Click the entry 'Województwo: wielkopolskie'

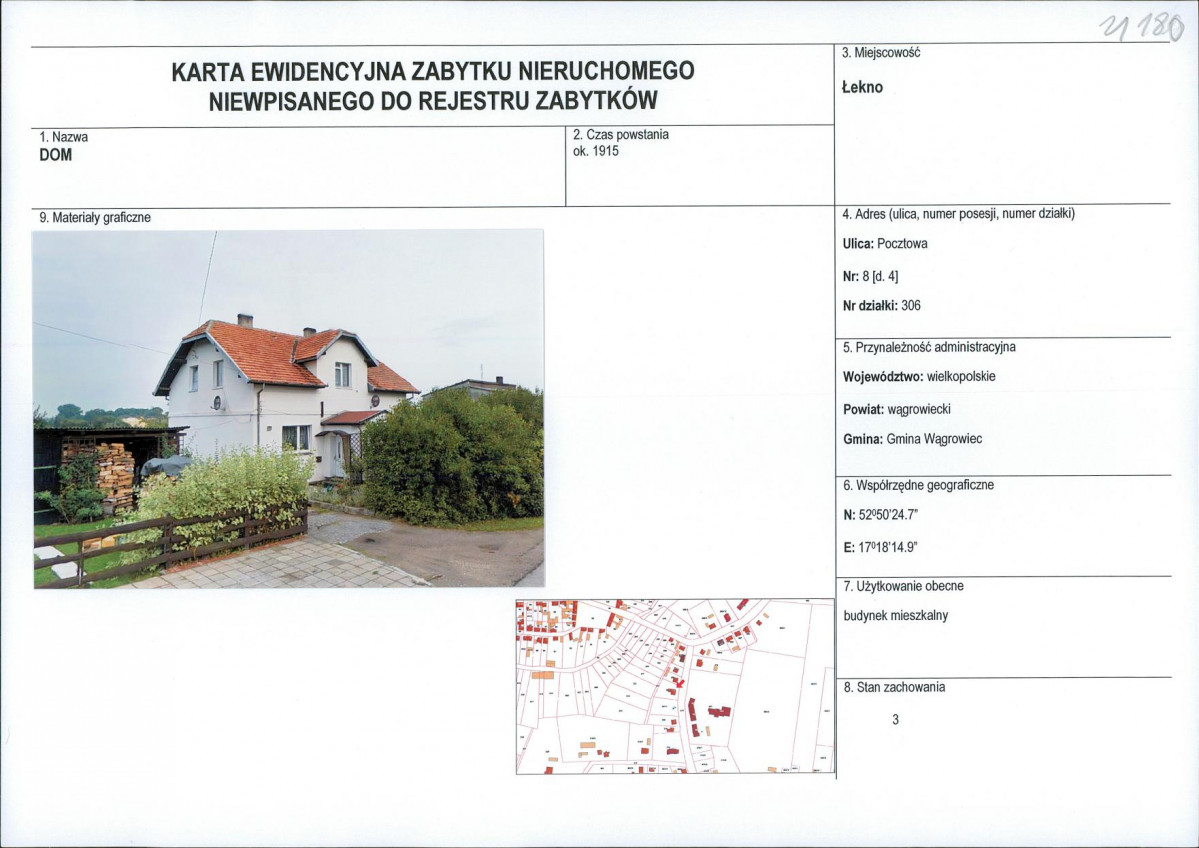coord(919,377)
